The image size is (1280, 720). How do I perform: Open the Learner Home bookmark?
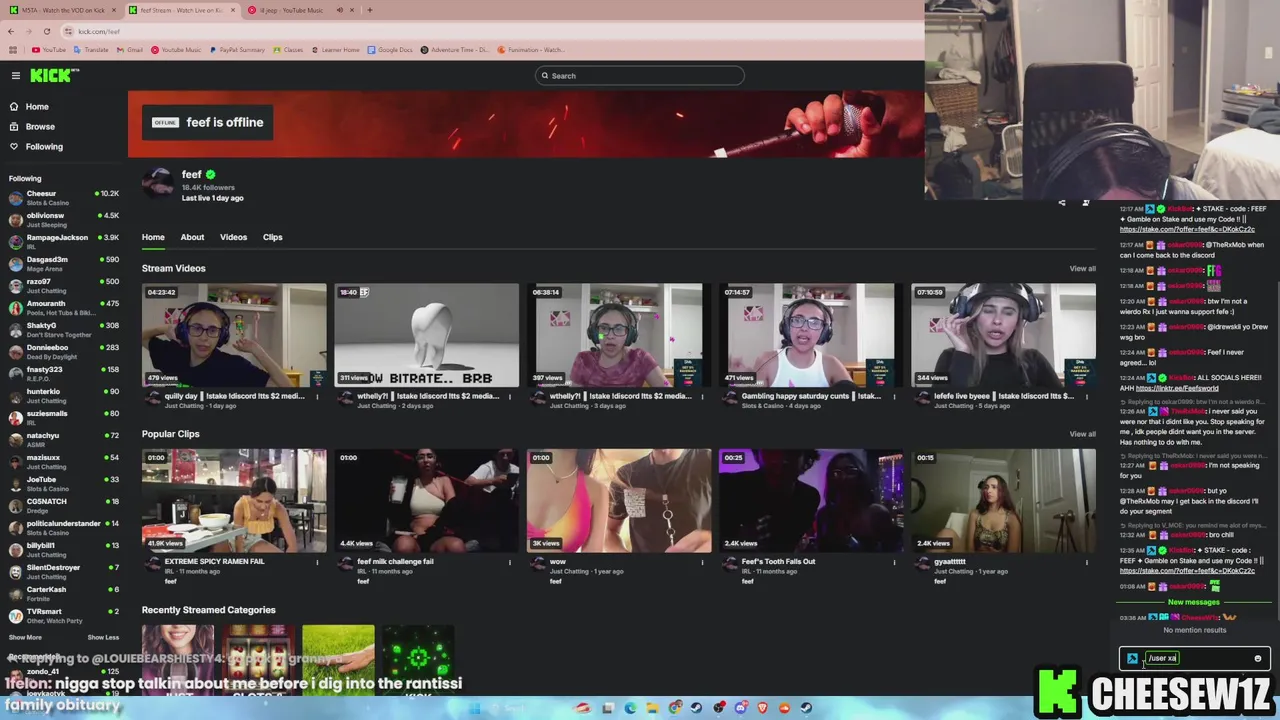pyautogui.click(x=335, y=49)
